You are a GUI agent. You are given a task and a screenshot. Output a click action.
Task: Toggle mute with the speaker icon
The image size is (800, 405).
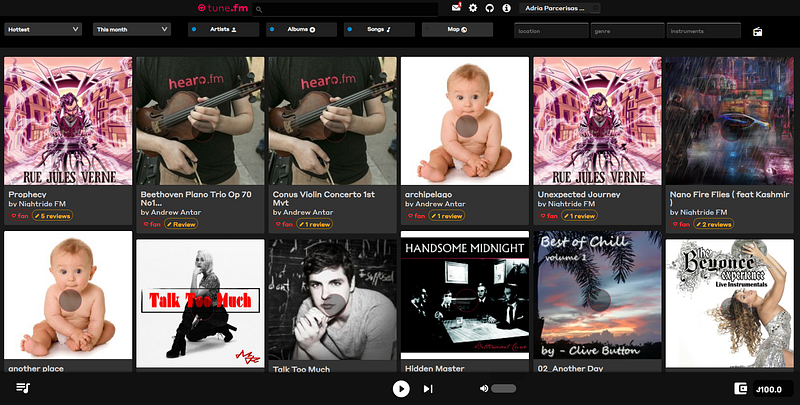coord(484,389)
